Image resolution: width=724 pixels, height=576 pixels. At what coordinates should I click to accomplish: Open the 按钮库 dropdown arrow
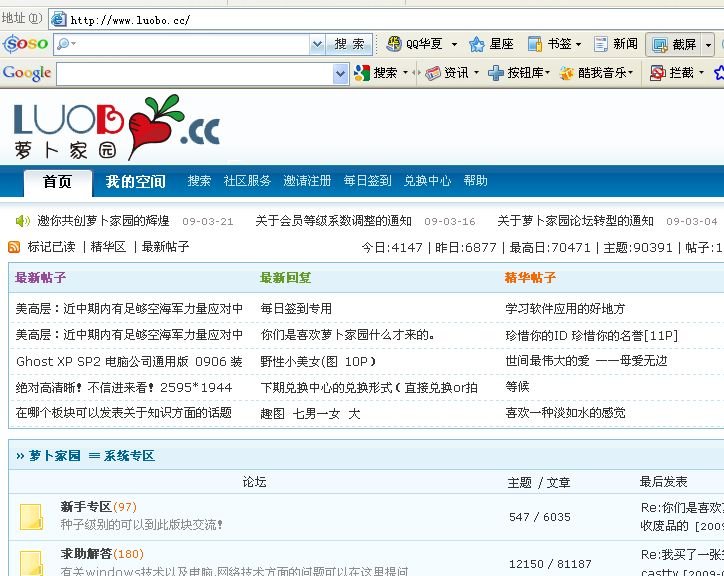(548, 73)
